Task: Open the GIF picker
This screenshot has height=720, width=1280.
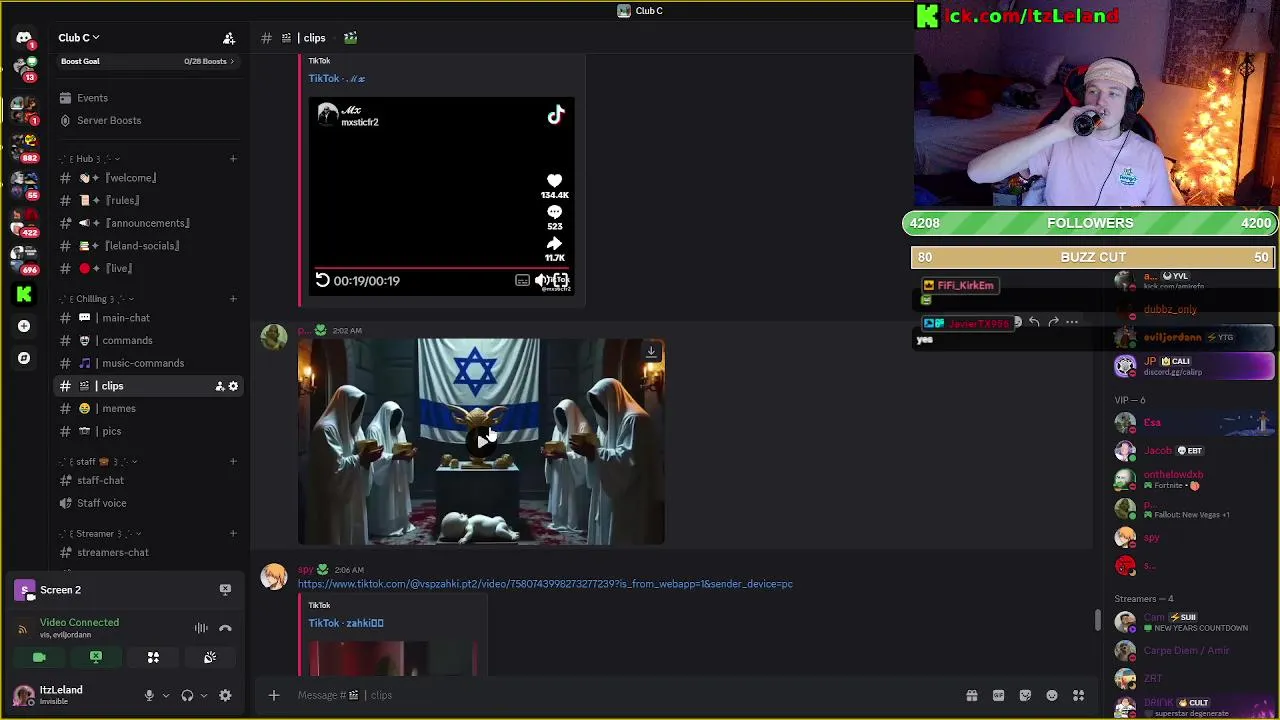Action: 998,696
